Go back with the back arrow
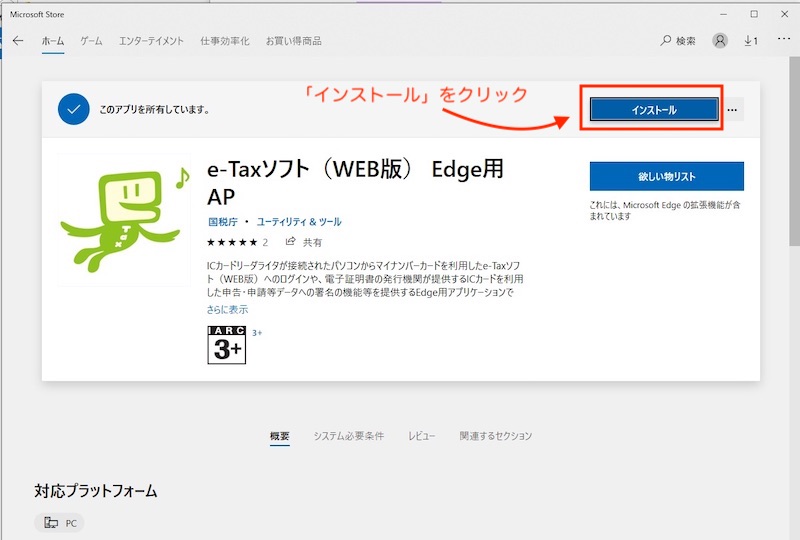 click(x=18, y=41)
